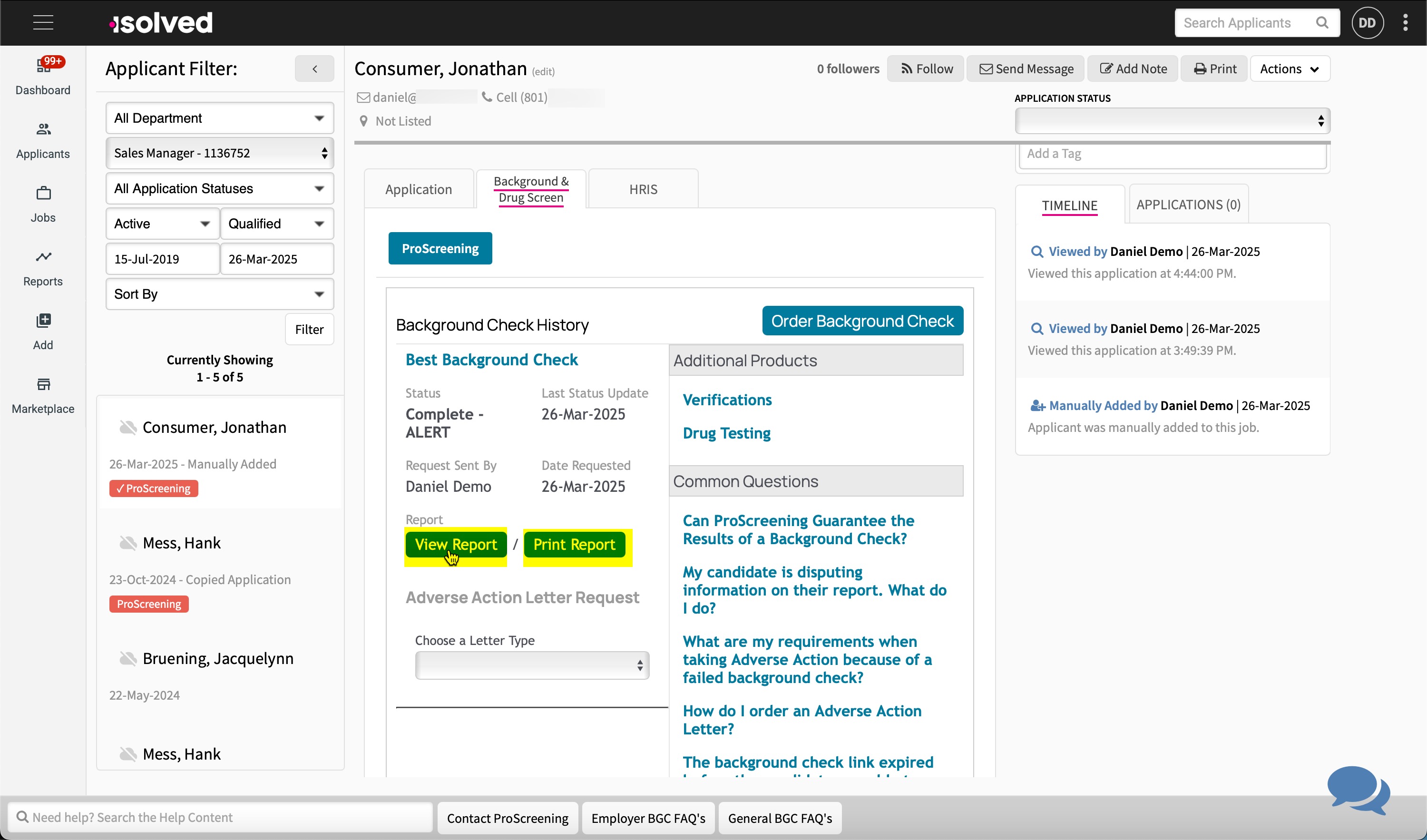Viewport: 1427px width, 840px height.
Task: Click the ProScreening tab button
Action: (x=440, y=248)
